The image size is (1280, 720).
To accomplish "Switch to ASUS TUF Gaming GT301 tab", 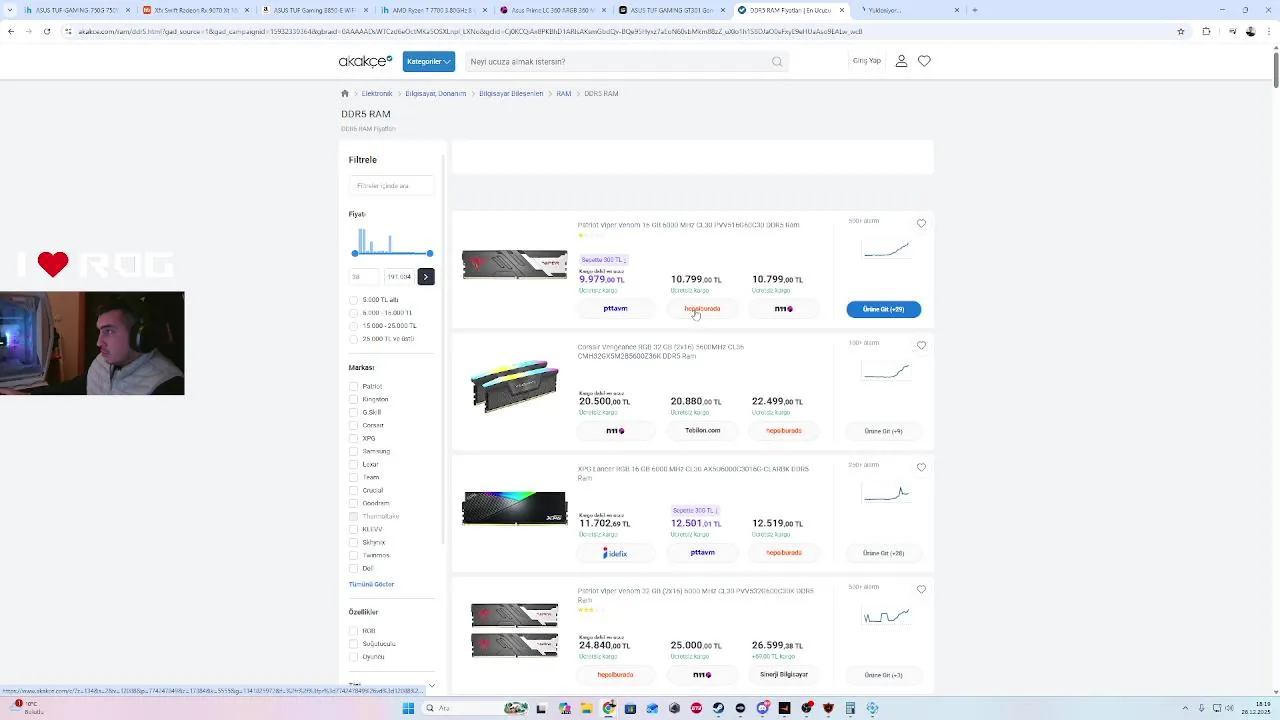I will click(x=671, y=10).
